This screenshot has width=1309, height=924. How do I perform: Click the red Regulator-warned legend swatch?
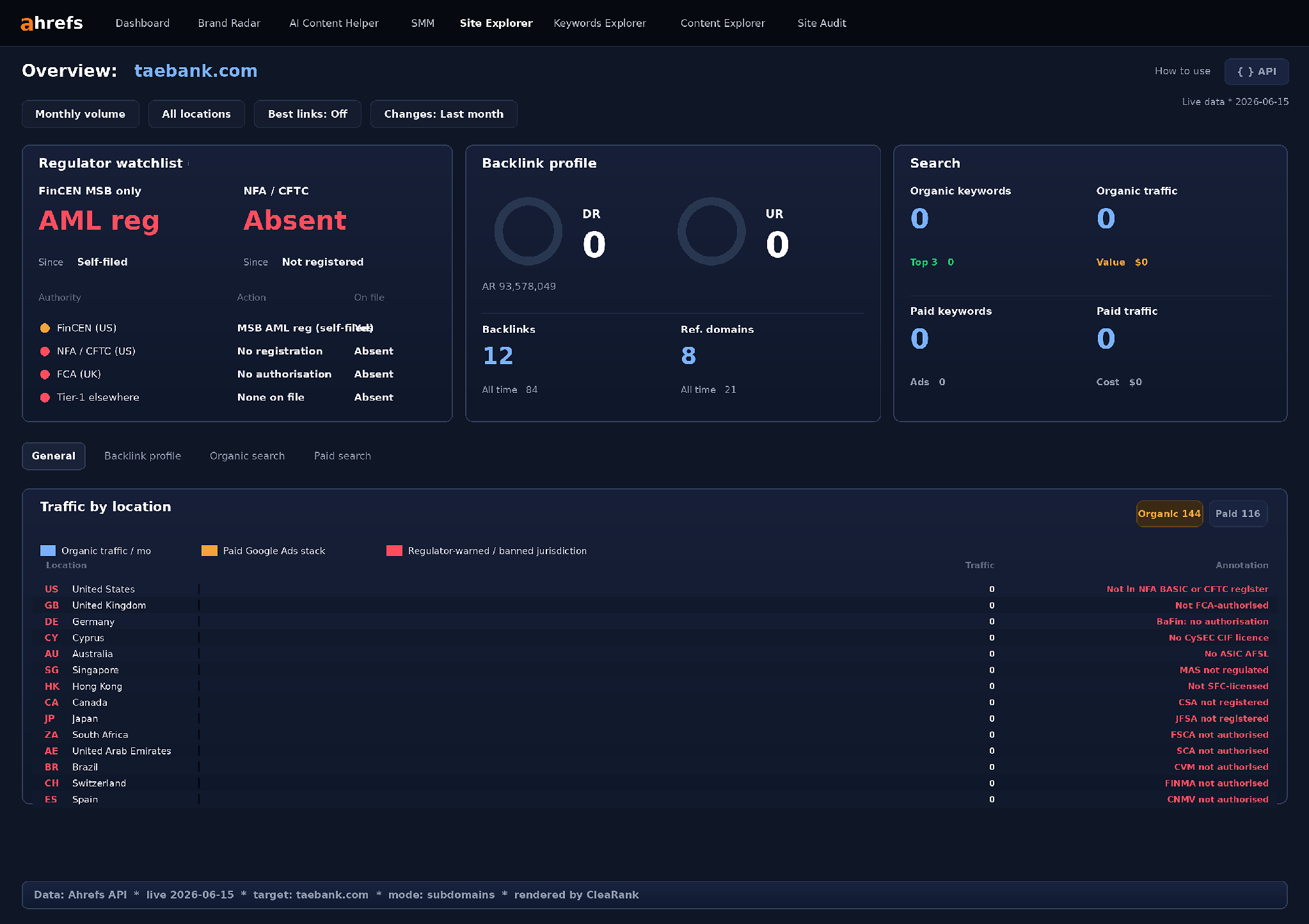[395, 551]
